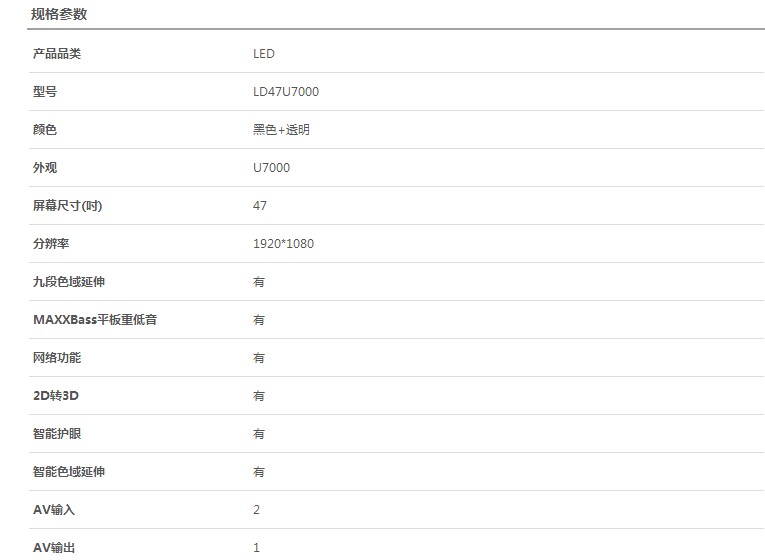Click the AV输入 row label
765x560 pixels.
coord(54,510)
